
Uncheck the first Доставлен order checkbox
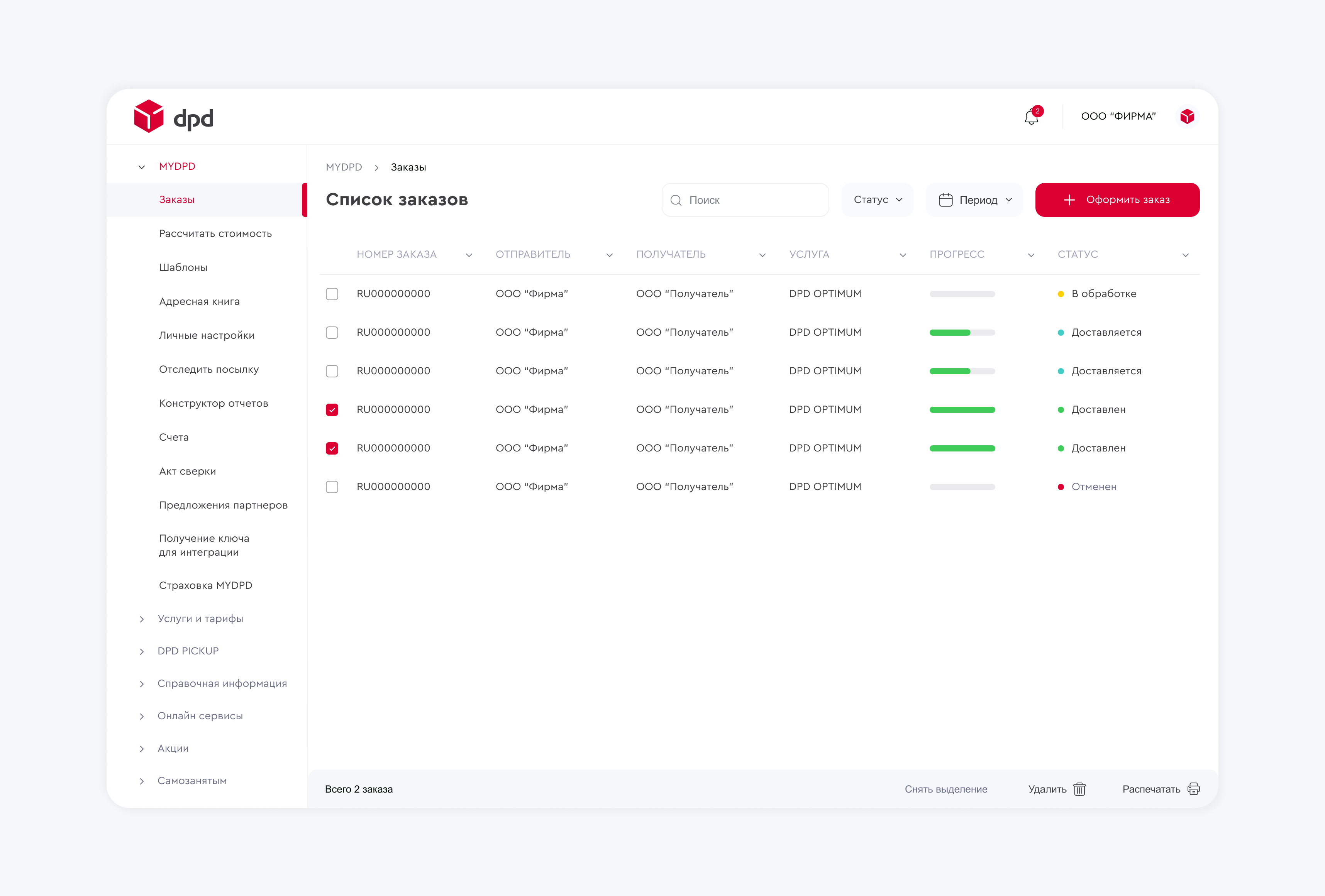click(332, 410)
